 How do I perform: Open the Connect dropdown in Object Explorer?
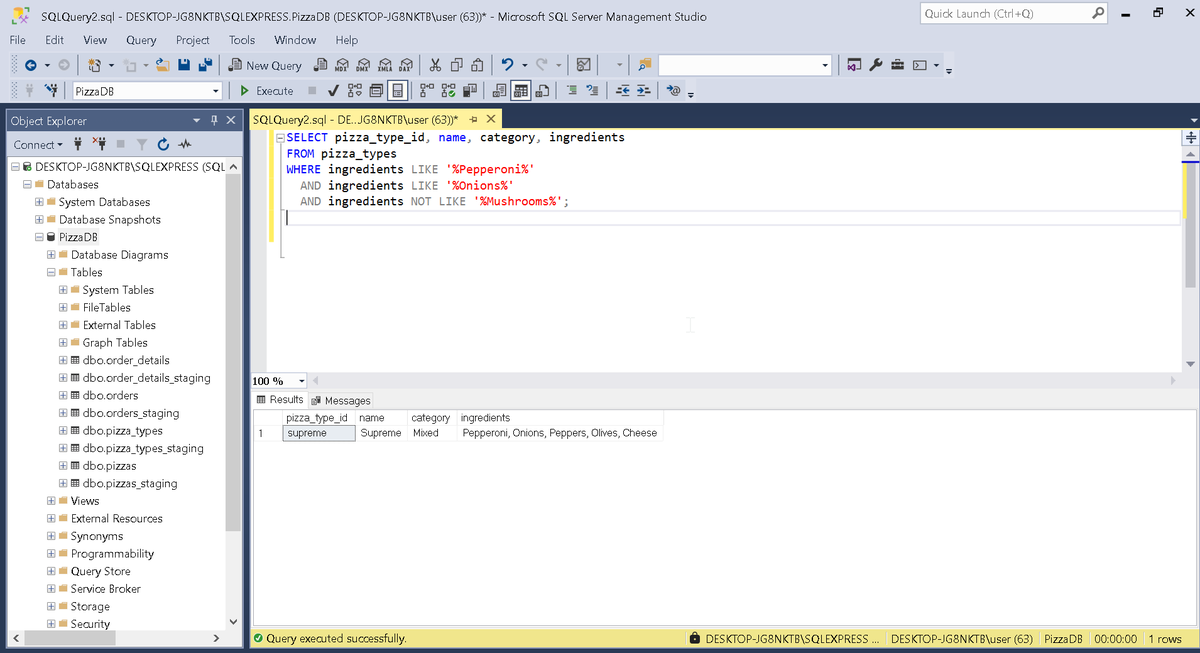(x=38, y=145)
